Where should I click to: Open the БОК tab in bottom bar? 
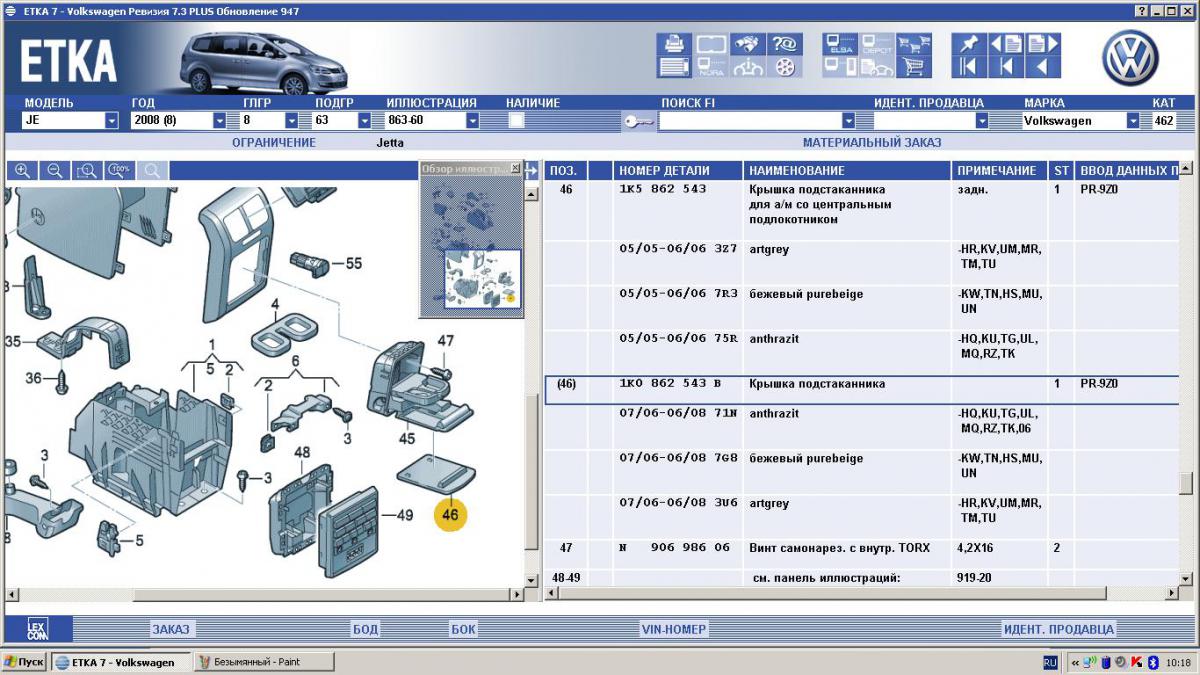coord(463,629)
